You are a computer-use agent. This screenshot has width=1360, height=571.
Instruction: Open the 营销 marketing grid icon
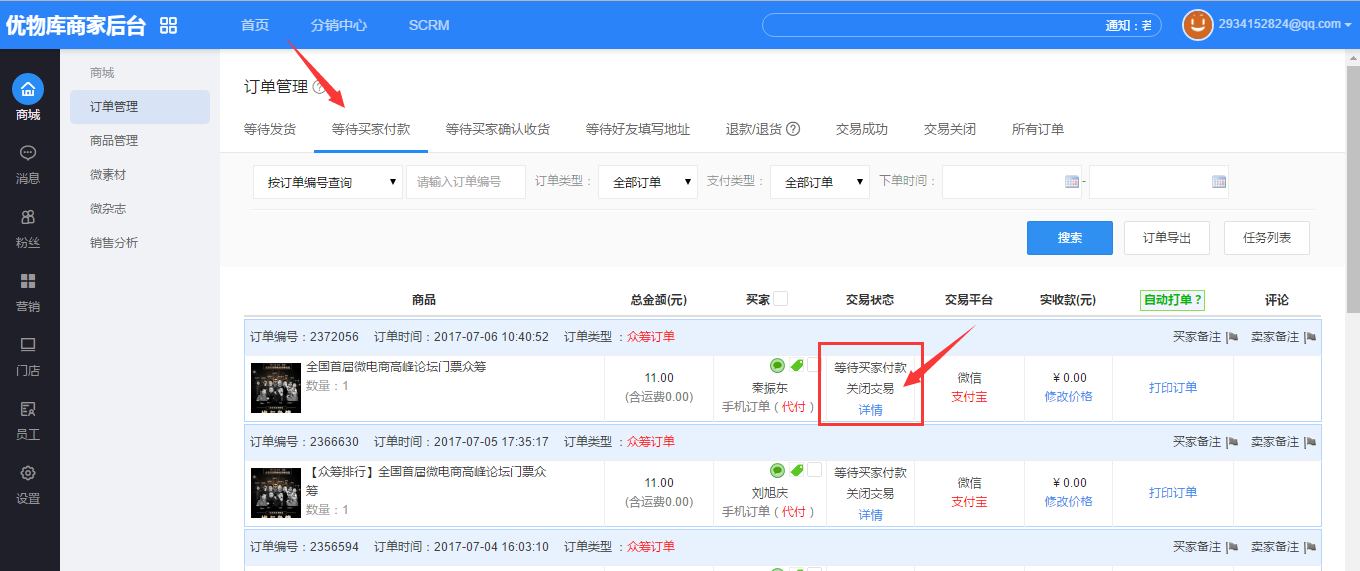[28, 281]
